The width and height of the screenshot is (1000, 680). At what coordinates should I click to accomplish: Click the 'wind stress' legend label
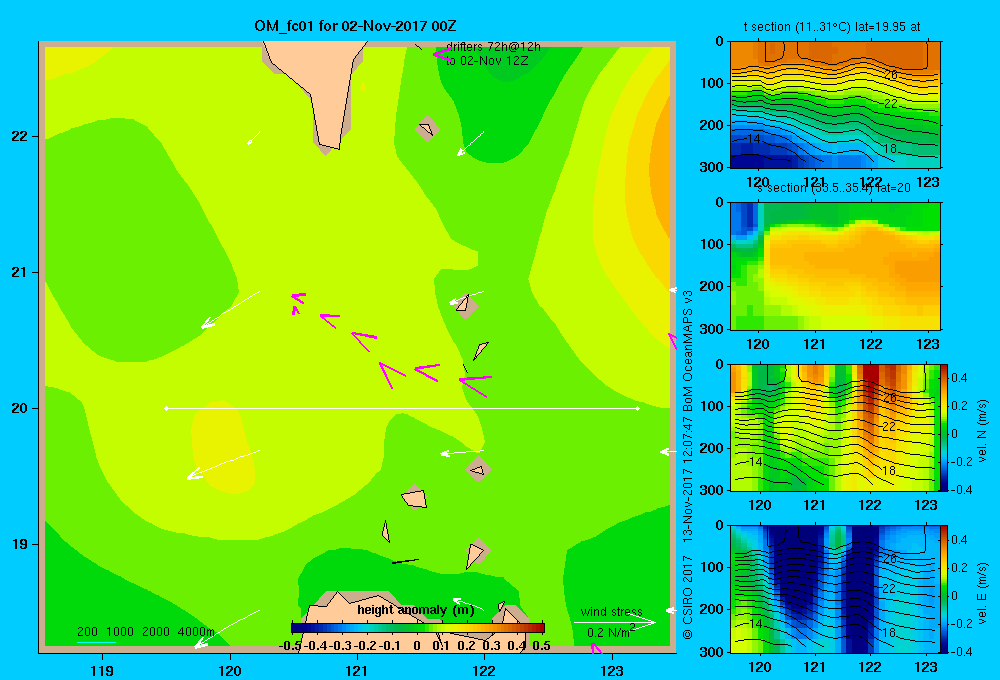tap(612, 612)
